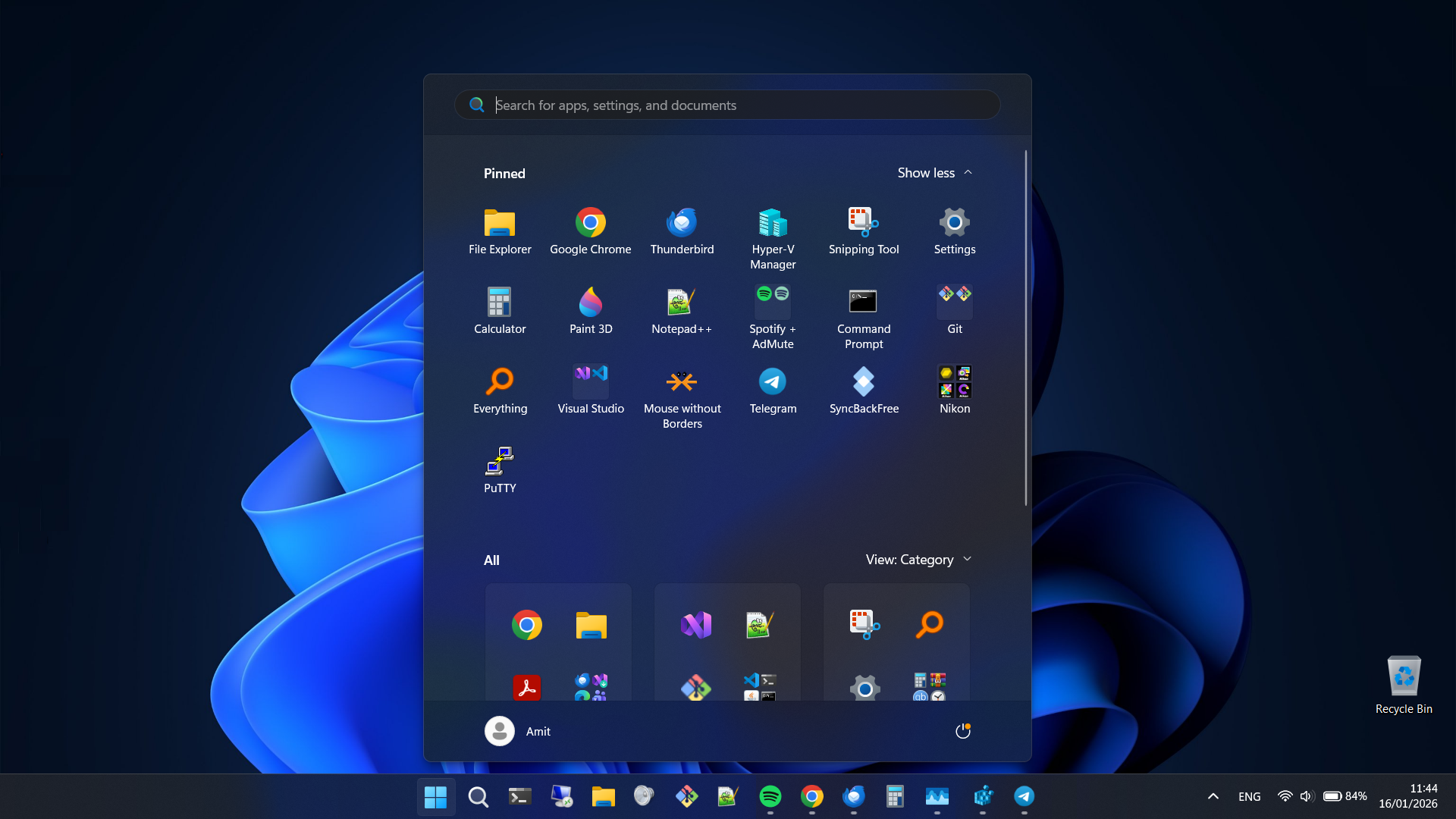Open File Explorer from the taskbar
1456x819 pixels.
603,796
